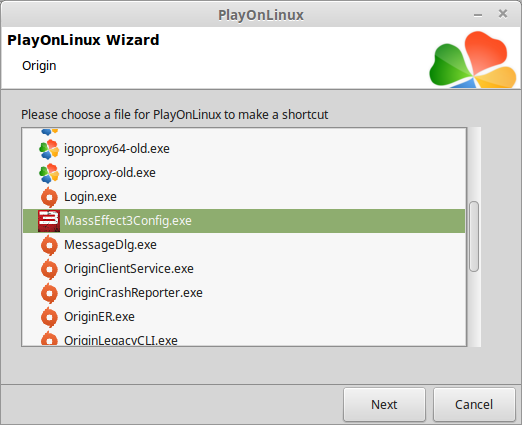This screenshot has height=425, width=522.
Task: Click the igoproxy64-old.exe PlayOnLinux icon
Action: (49, 149)
